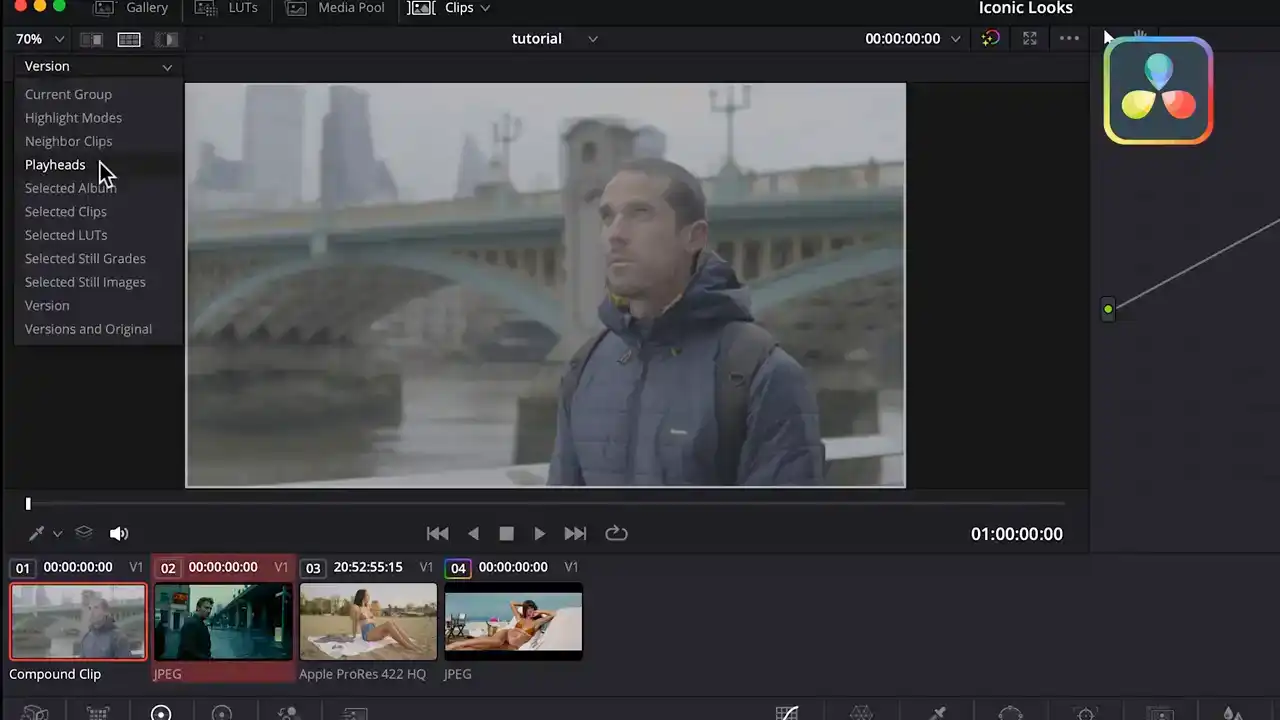Screen dimensions: 1280x720
Task: Enable the image wipe viewer mode
Action: [91, 39]
